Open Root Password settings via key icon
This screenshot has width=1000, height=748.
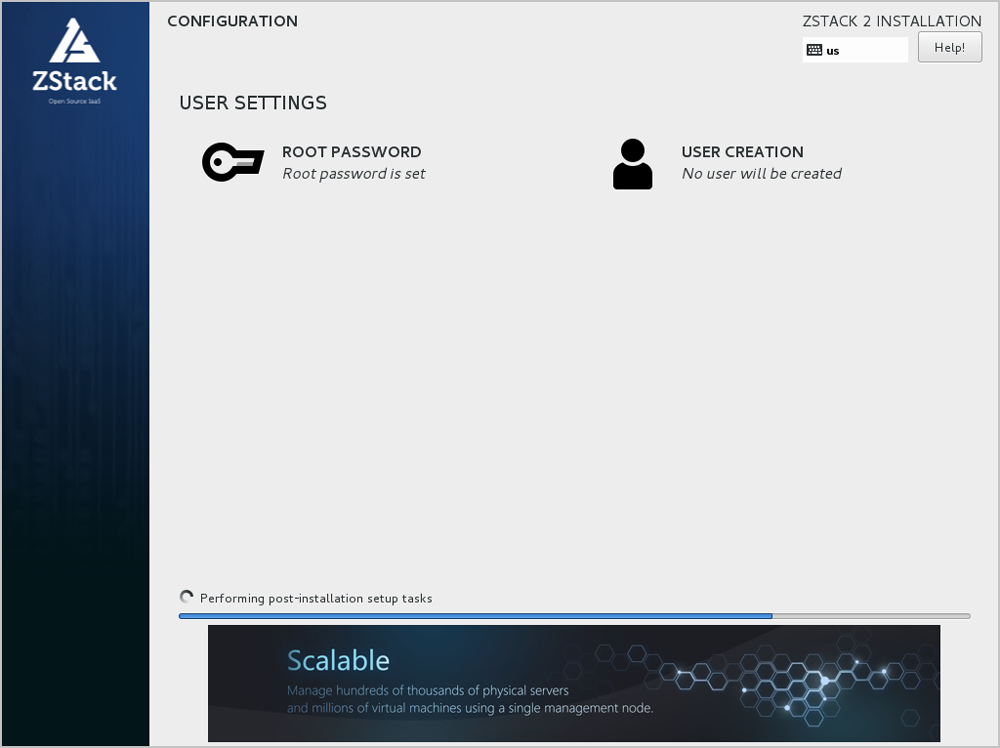tap(232, 162)
